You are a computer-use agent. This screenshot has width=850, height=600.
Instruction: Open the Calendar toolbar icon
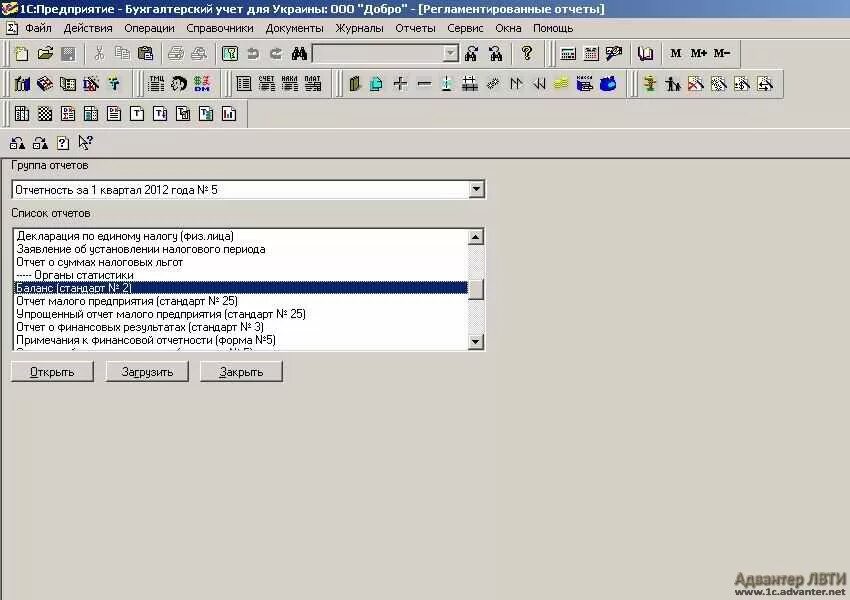tap(591, 53)
